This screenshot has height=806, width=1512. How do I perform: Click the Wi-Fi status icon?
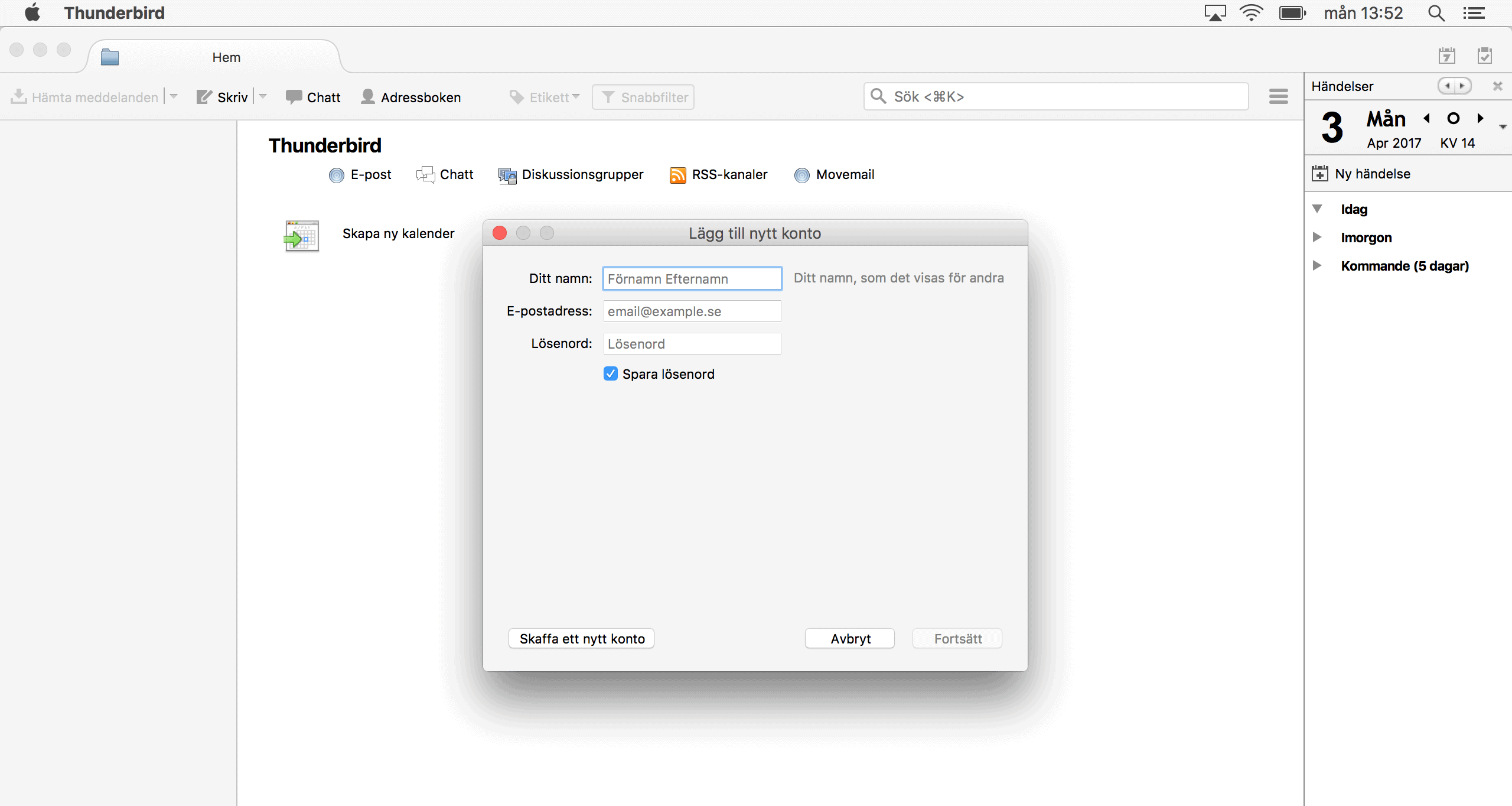click(1251, 12)
